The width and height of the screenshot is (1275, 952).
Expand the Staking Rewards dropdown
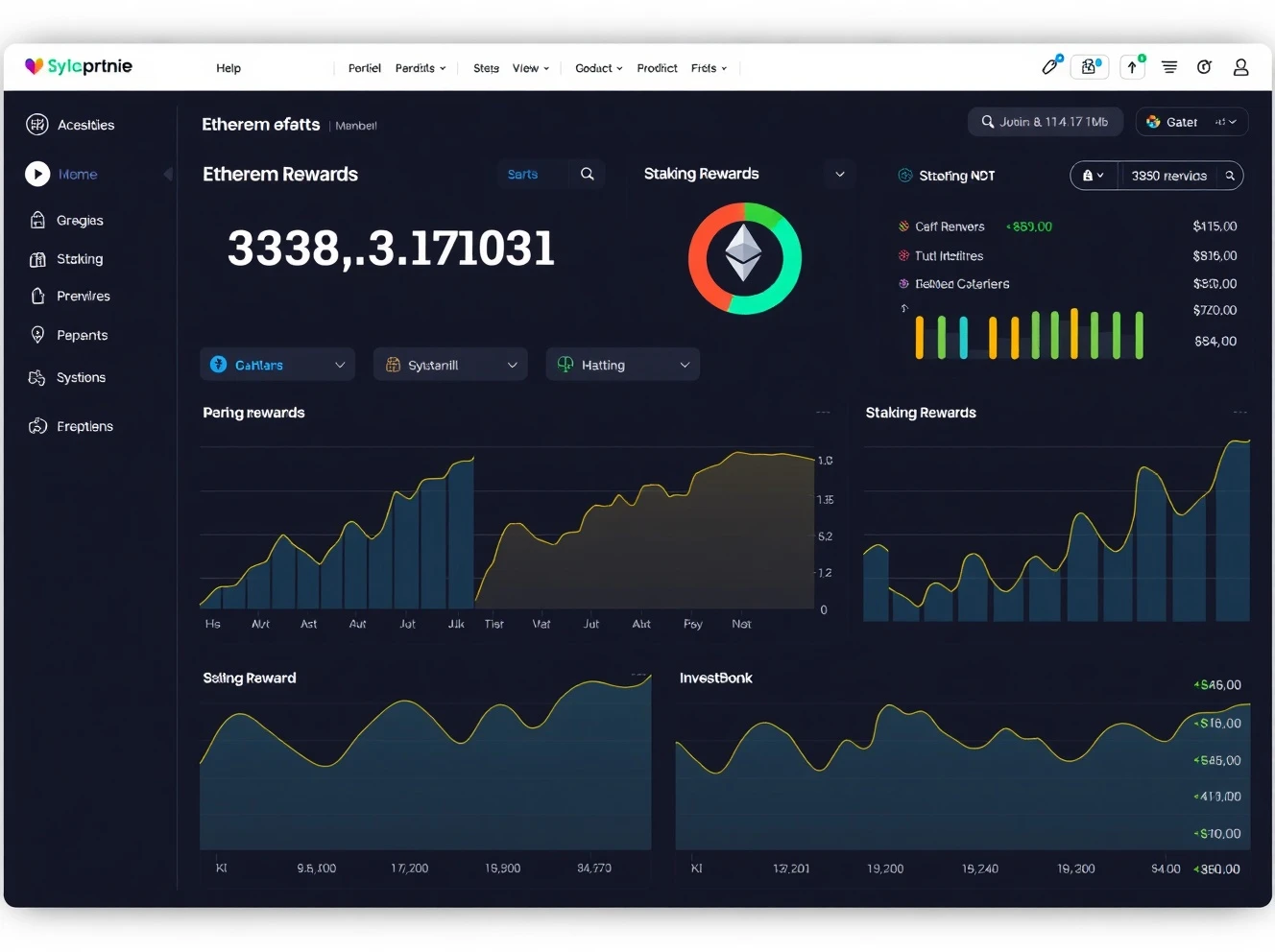(x=839, y=175)
